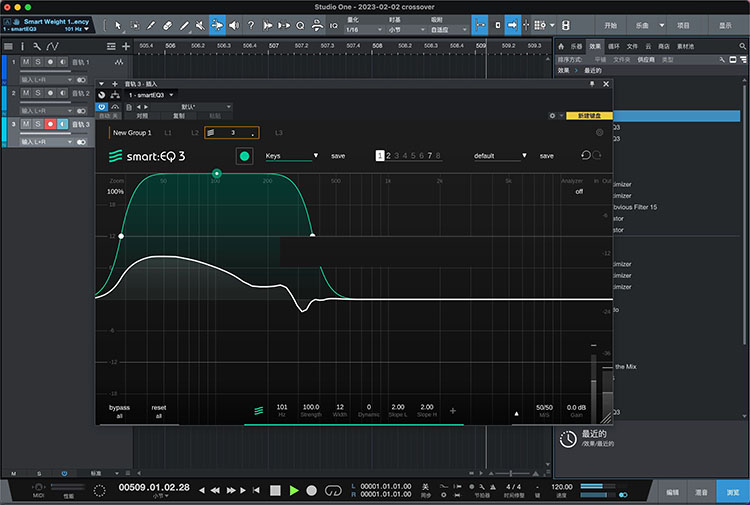The image size is (750, 505).
Task: Disarm the red record button on track 3
Action: 50,124
